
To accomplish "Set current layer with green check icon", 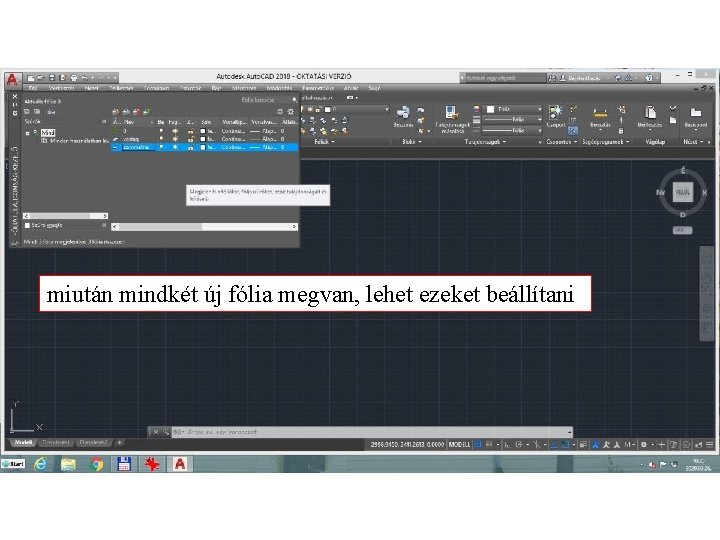I will (146, 112).
